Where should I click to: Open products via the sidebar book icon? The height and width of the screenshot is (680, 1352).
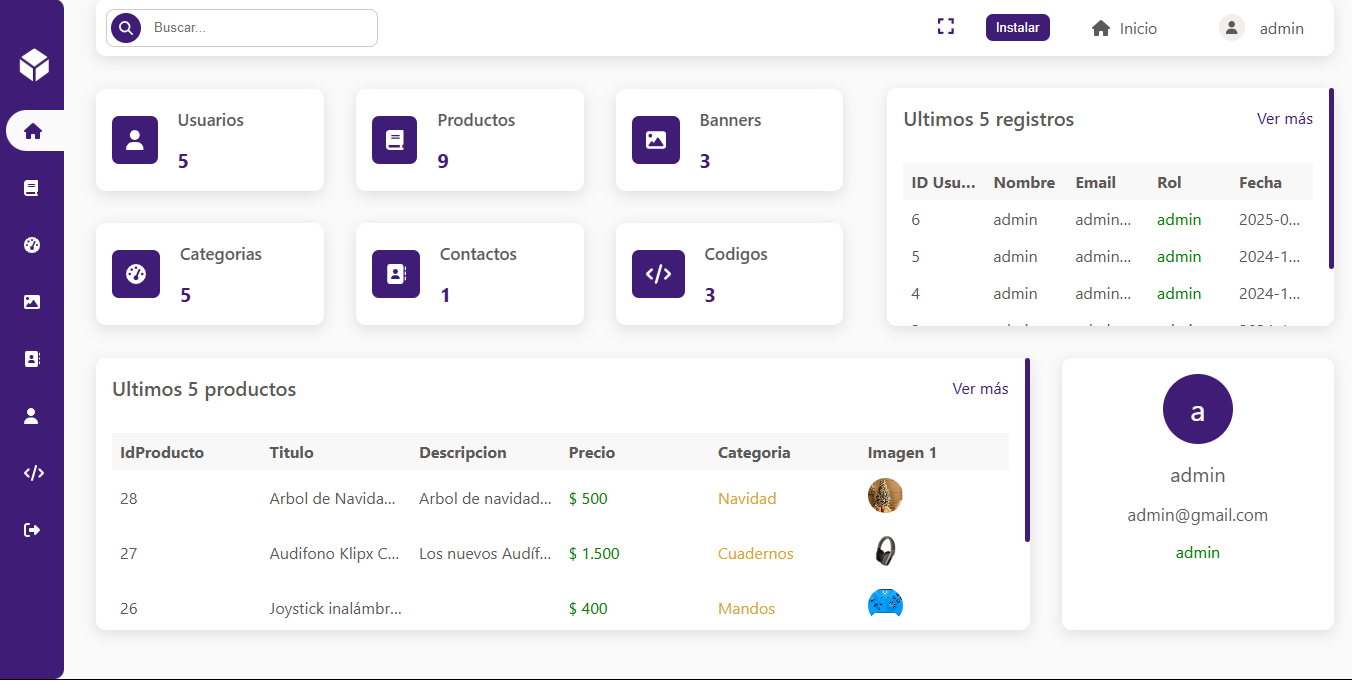coord(32,188)
